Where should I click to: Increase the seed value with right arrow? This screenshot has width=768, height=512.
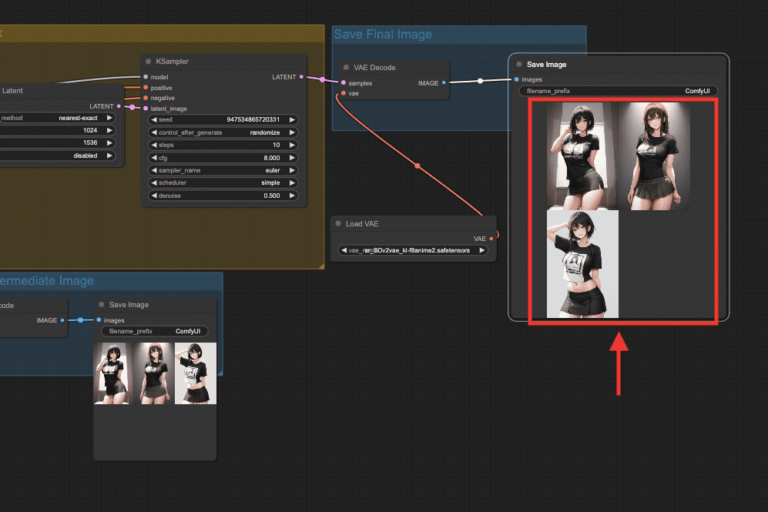(292, 120)
